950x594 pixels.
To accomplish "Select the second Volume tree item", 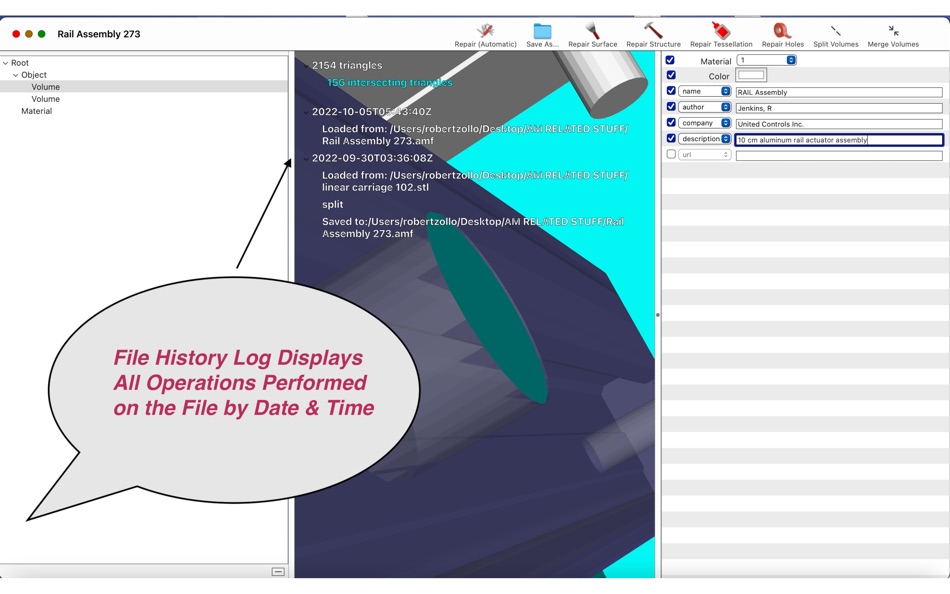I will (45, 99).
